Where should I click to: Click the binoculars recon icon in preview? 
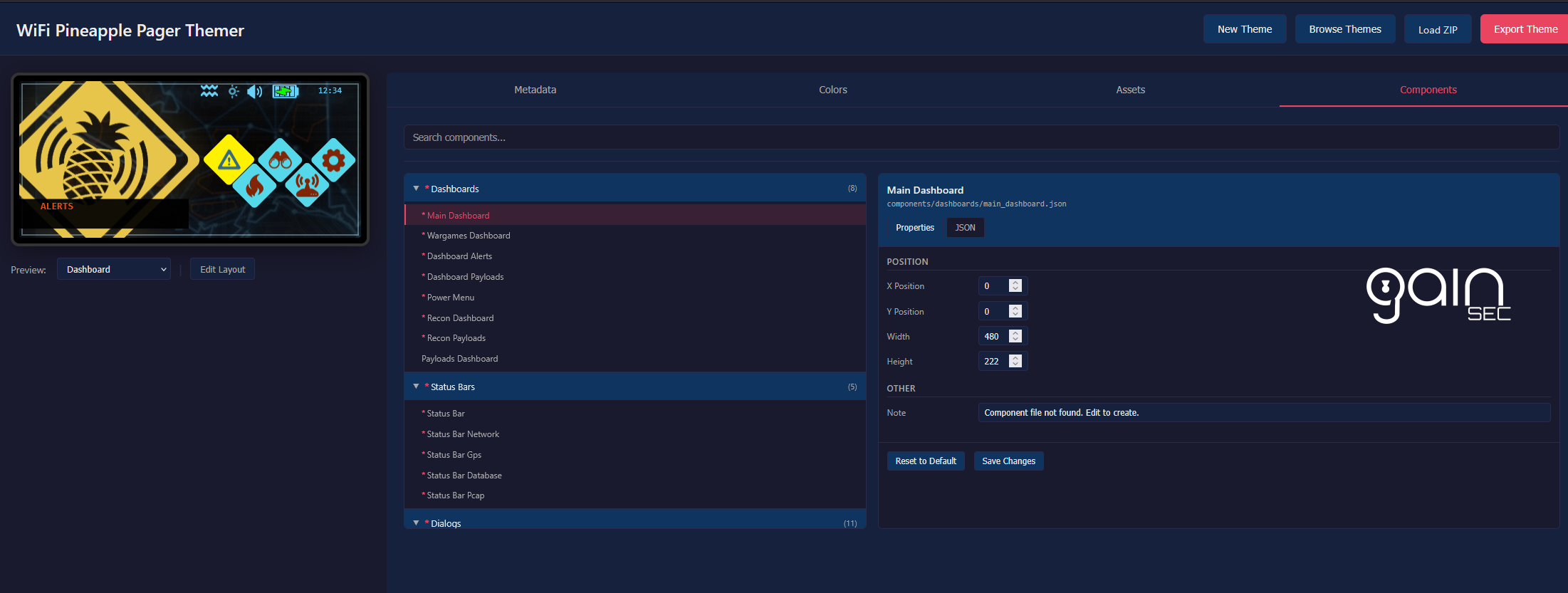[x=280, y=160]
